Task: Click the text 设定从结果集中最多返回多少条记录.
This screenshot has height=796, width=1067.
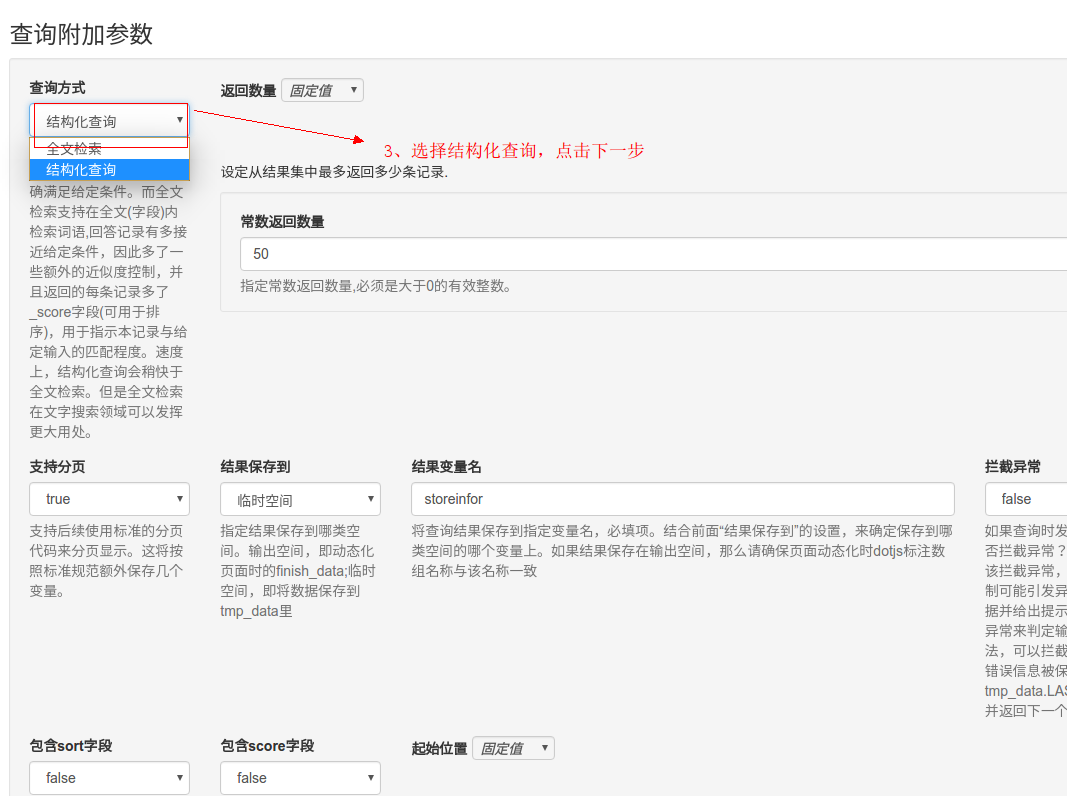Action: (x=334, y=172)
